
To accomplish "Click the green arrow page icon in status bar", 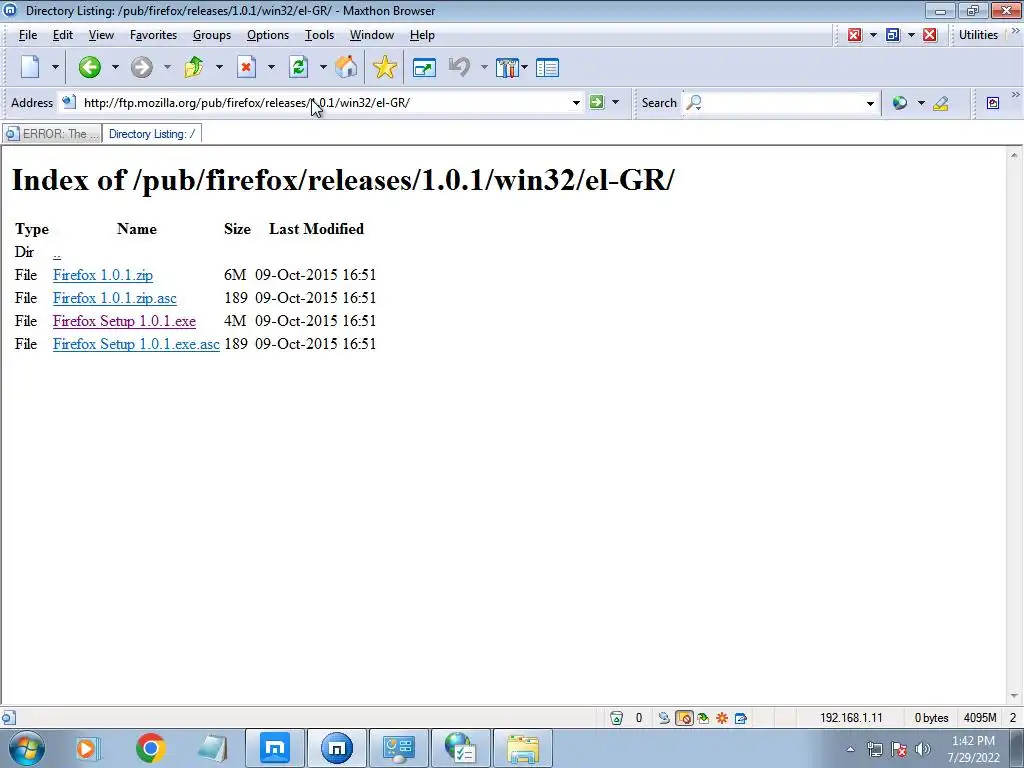I will [x=703, y=718].
